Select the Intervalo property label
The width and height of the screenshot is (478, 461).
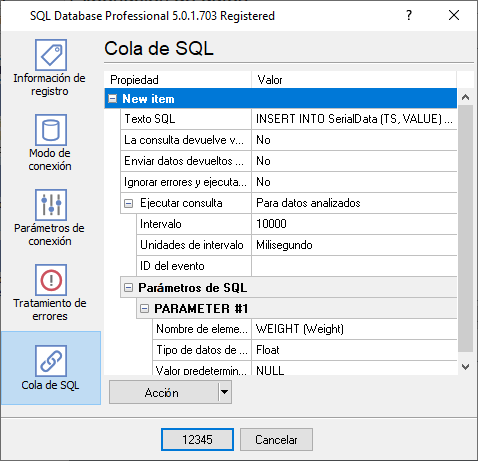161,224
